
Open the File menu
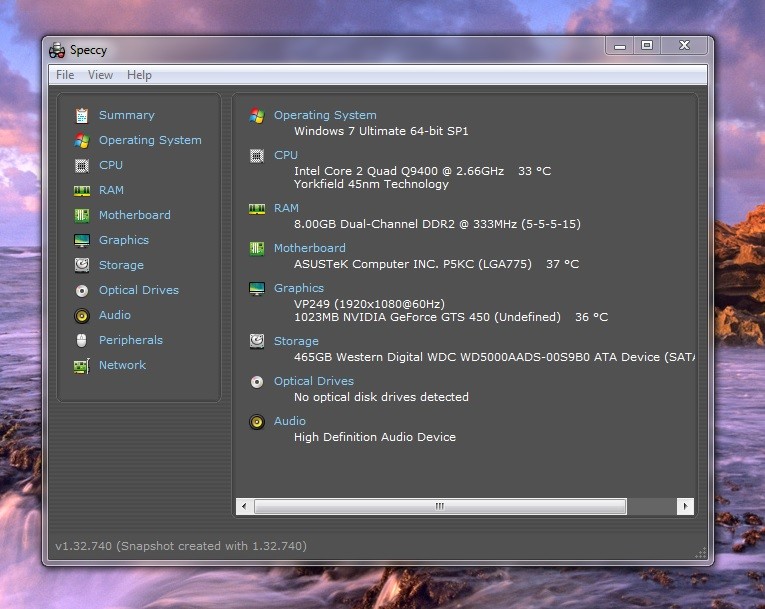[x=65, y=75]
